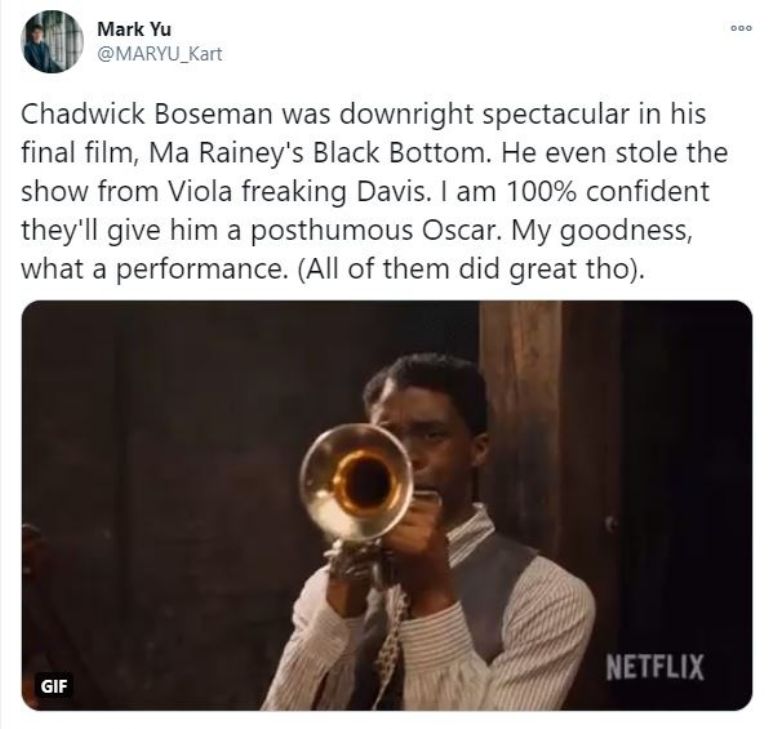This screenshot has width=768, height=729.
Task: Click "(All of them did great tho)" text
Action: tap(470, 269)
